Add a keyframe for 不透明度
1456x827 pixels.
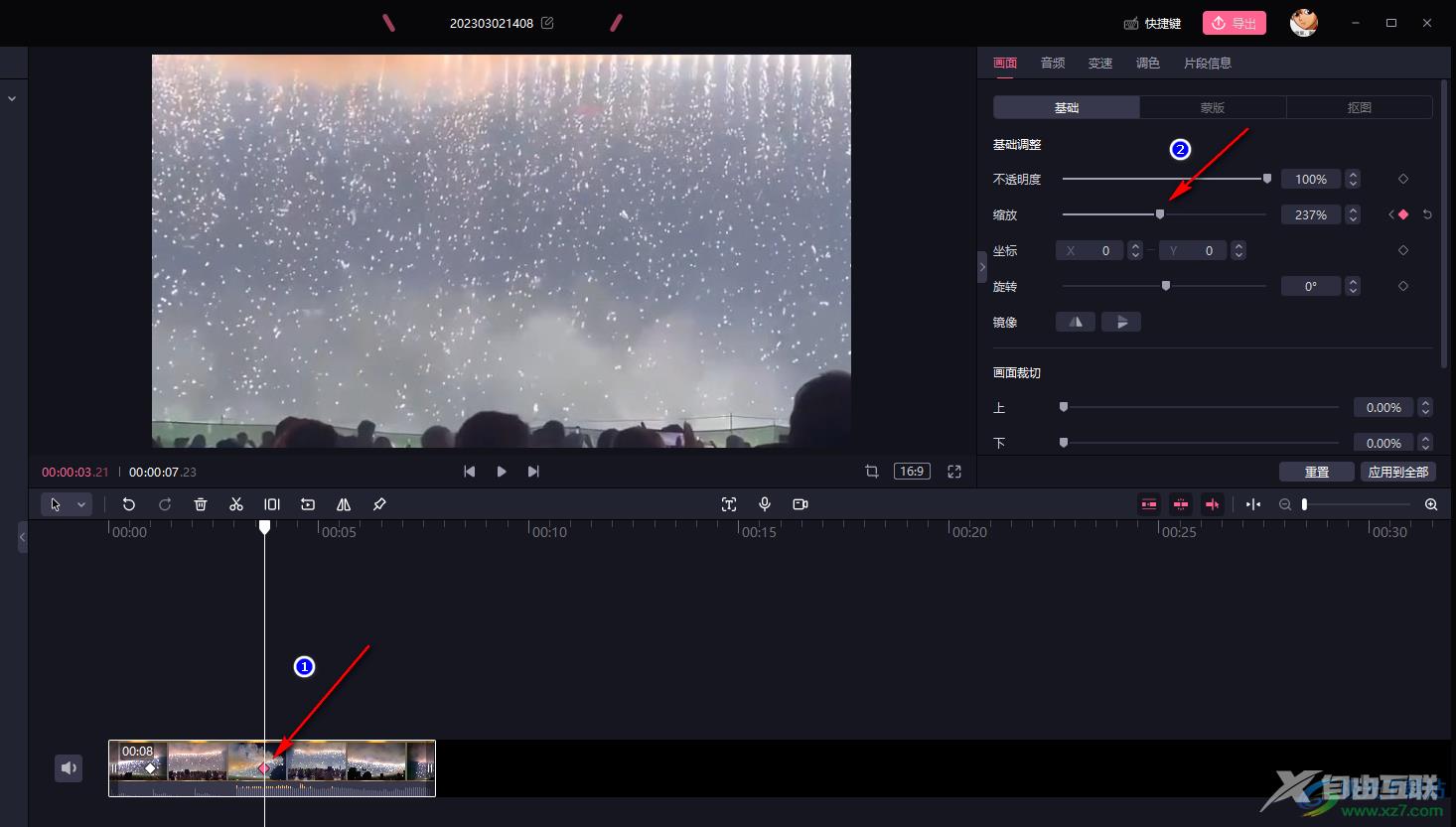coord(1403,179)
